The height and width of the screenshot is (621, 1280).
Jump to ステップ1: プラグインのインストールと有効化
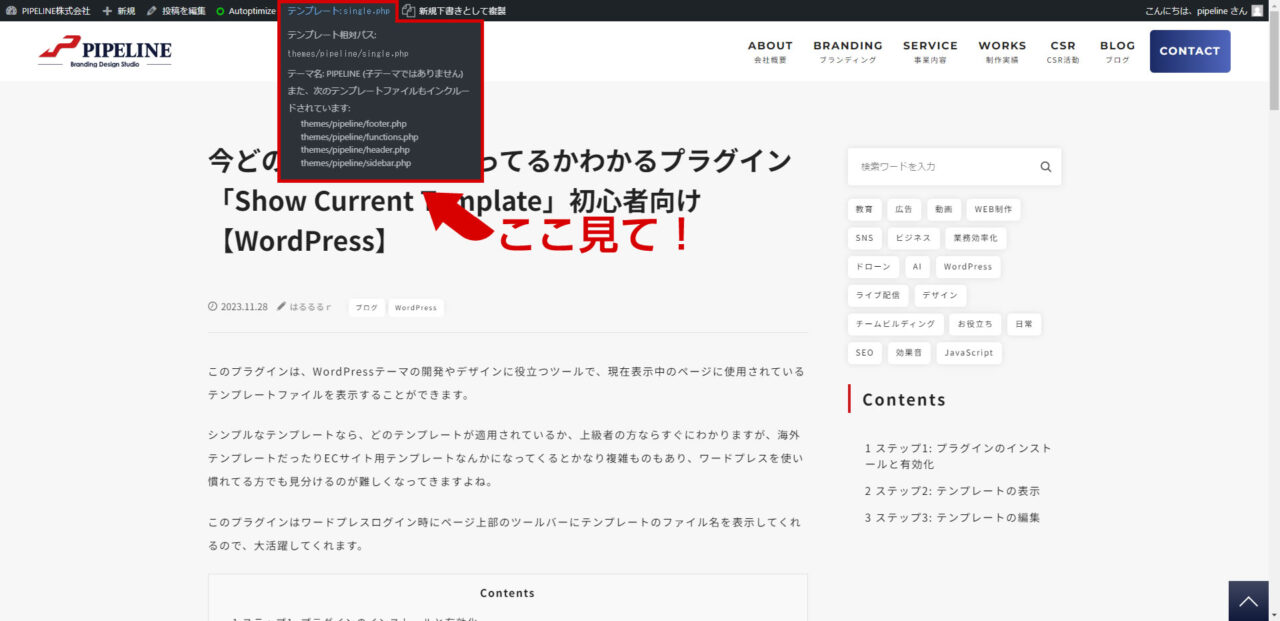click(958, 456)
